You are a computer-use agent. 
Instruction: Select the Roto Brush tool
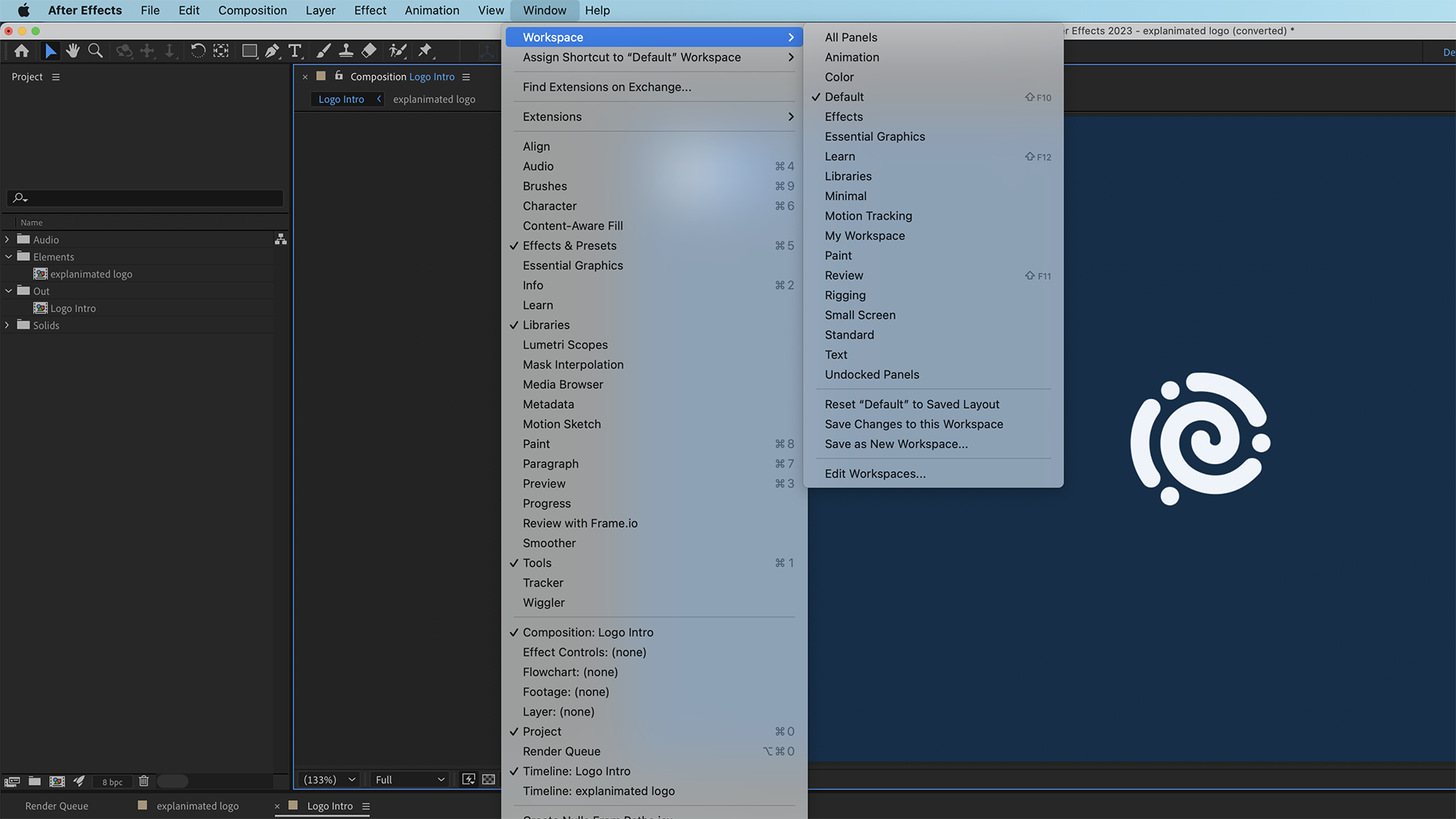click(397, 51)
